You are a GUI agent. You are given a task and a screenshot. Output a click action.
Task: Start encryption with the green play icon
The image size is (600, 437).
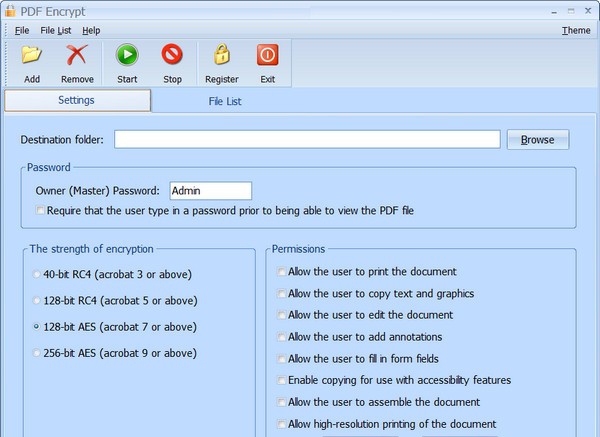click(x=127, y=54)
